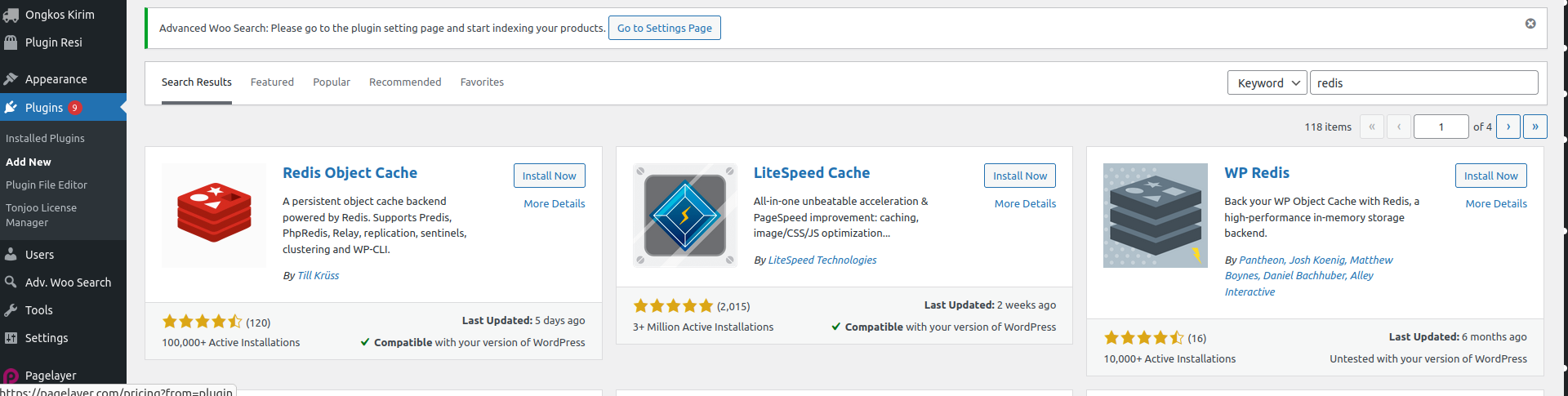The image size is (1568, 396).
Task: Open the Keyword search type dropdown
Action: (x=1267, y=82)
